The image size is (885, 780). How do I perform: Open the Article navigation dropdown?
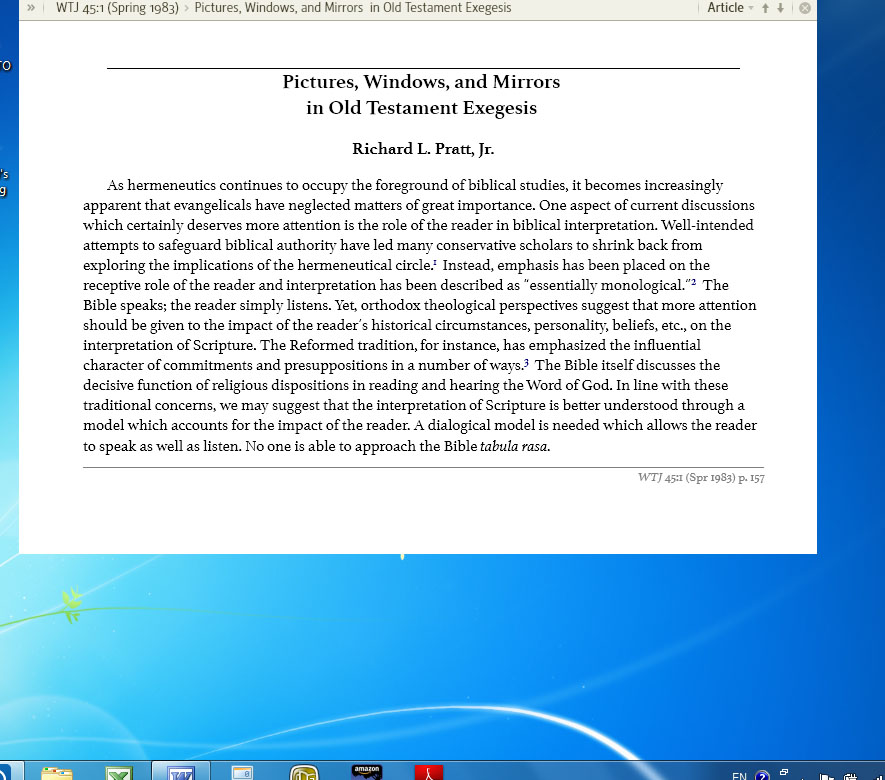pyautogui.click(x=730, y=8)
